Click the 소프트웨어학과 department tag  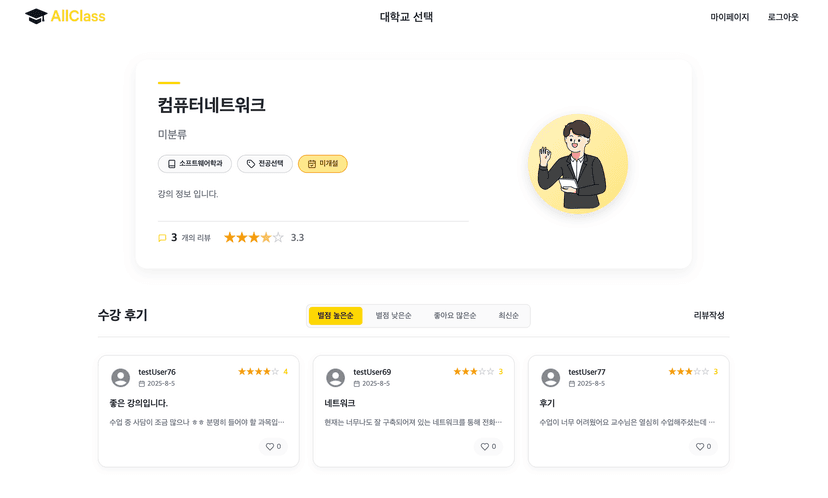(x=195, y=164)
